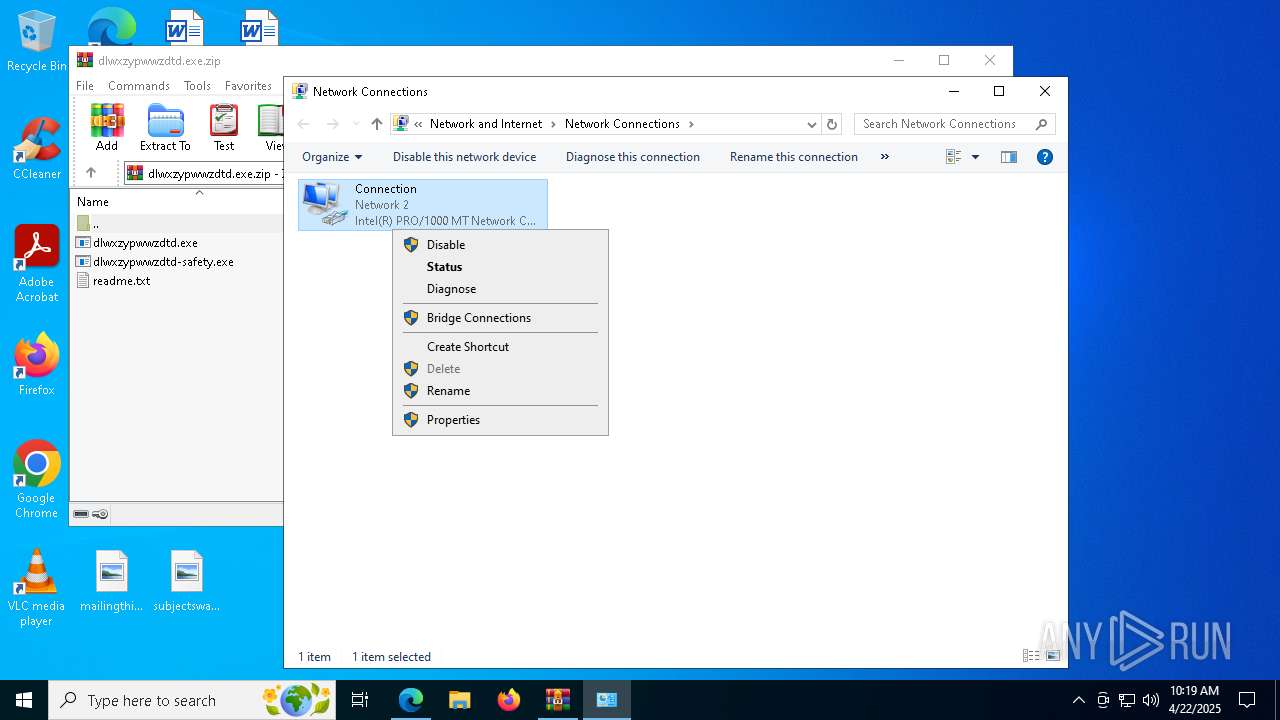Toggle the preview pane icon
The width and height of the screenshot is (1280, 720).
1009,157
